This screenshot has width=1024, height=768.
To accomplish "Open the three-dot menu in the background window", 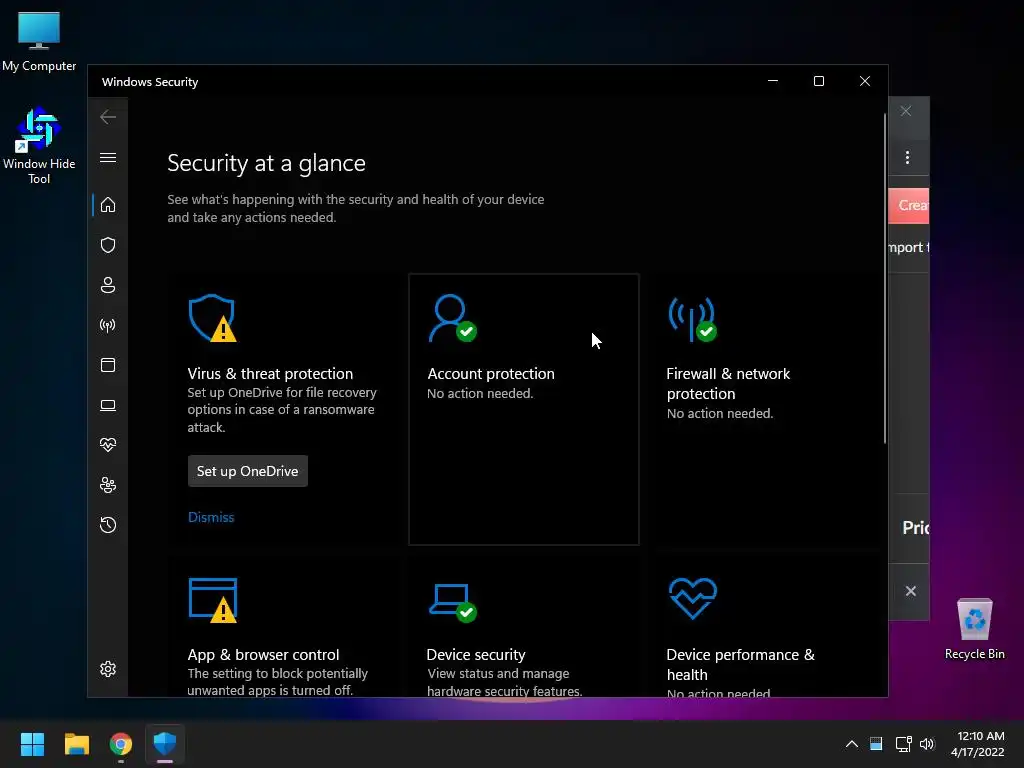I will (x=907, y=157).
